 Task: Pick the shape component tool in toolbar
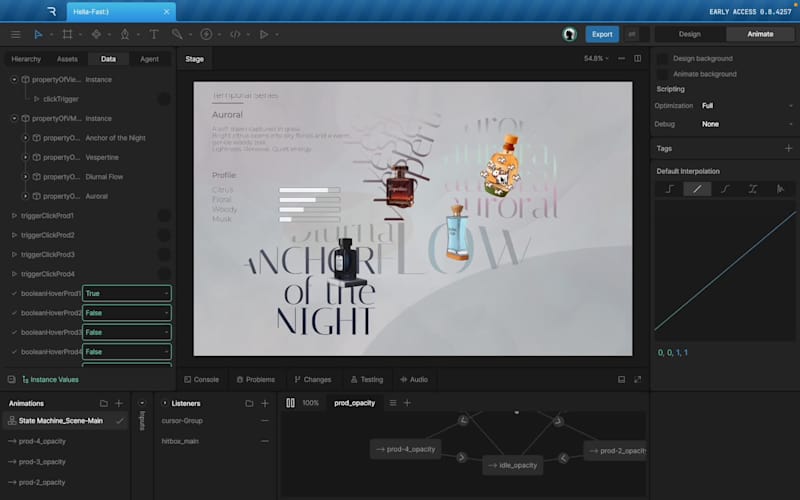[96, 34]
